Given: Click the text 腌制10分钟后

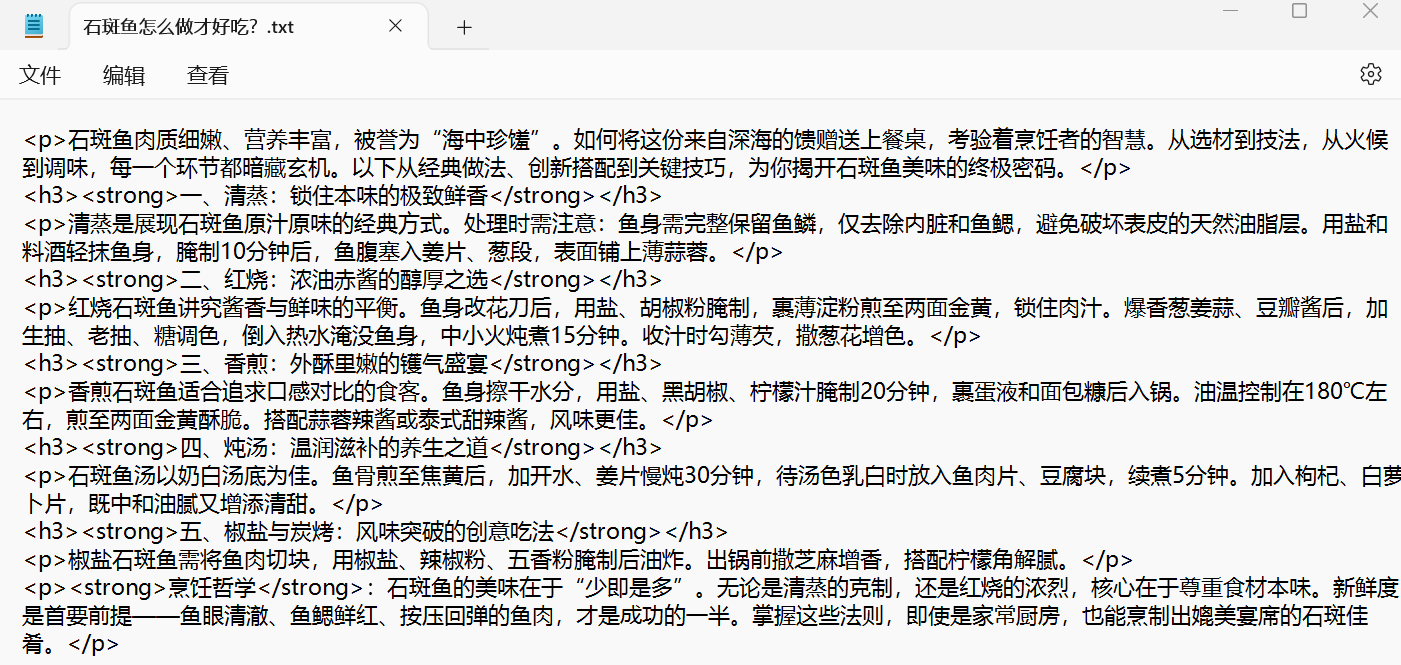Looking at the screenshot, I should click(x=243, y=252).
